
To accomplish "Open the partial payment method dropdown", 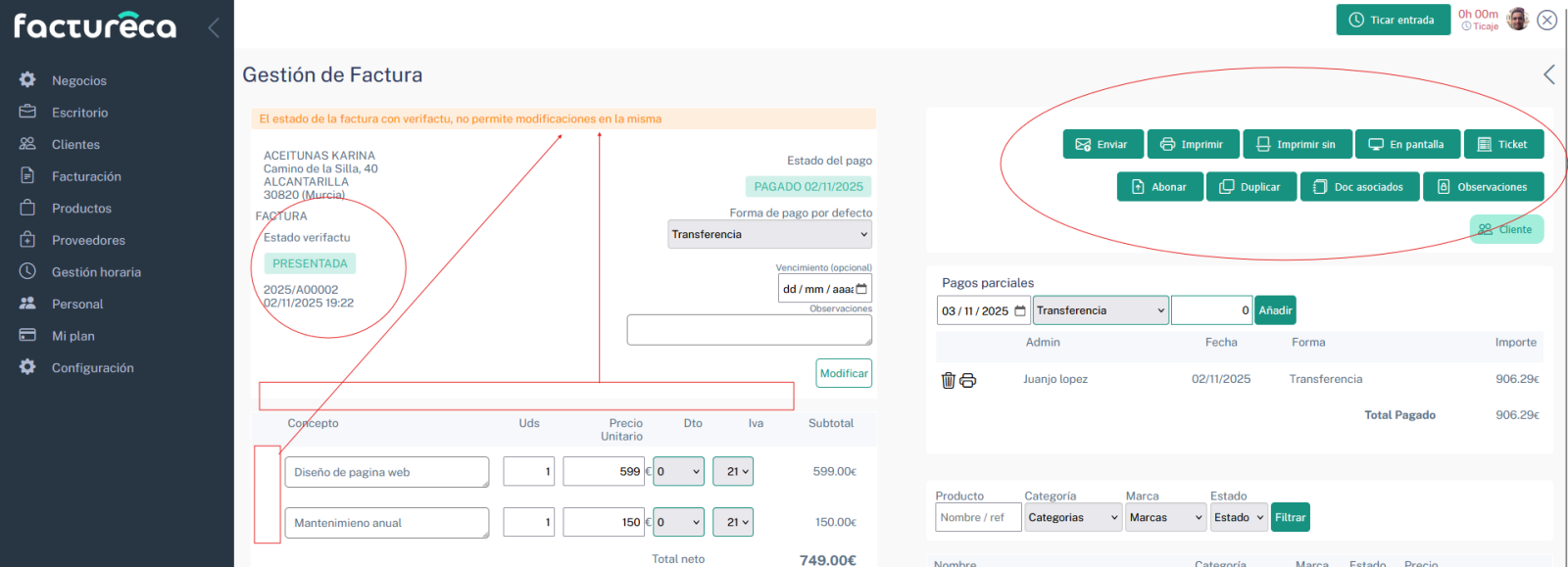I will click(x=1101, y=310).
